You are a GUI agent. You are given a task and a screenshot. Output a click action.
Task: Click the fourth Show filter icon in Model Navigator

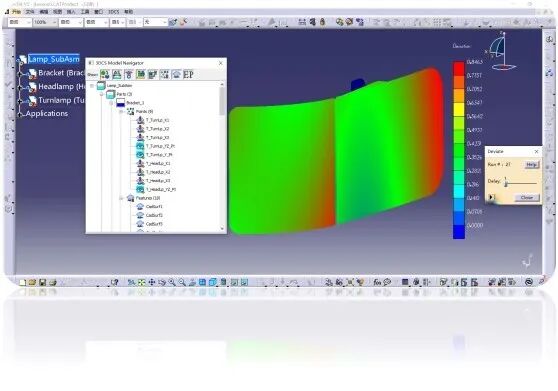click(x=141, y=74)
